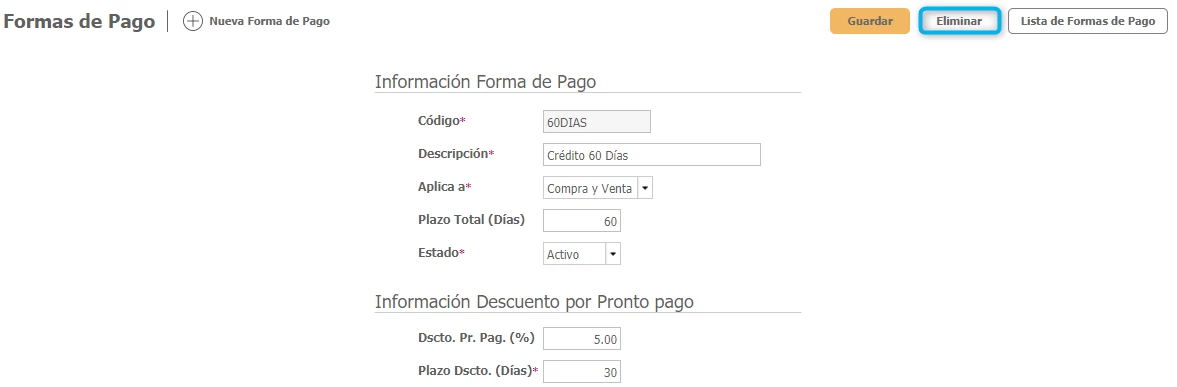The width and height of the screenshot is (1177, 387).
Task: Click the Descripción label text
Action: coord(453,154)
